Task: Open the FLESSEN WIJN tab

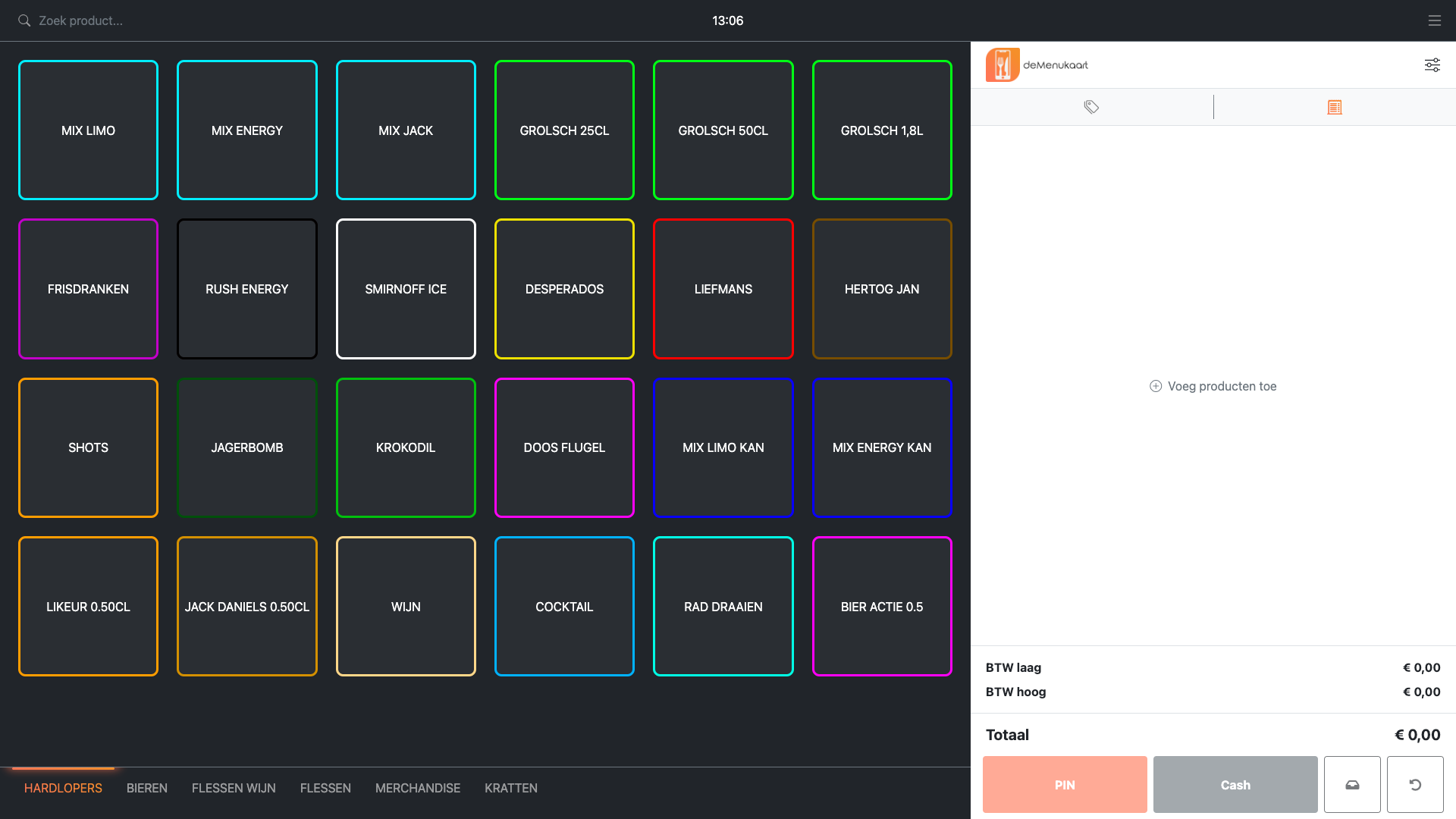Action: tap(233, 789)
